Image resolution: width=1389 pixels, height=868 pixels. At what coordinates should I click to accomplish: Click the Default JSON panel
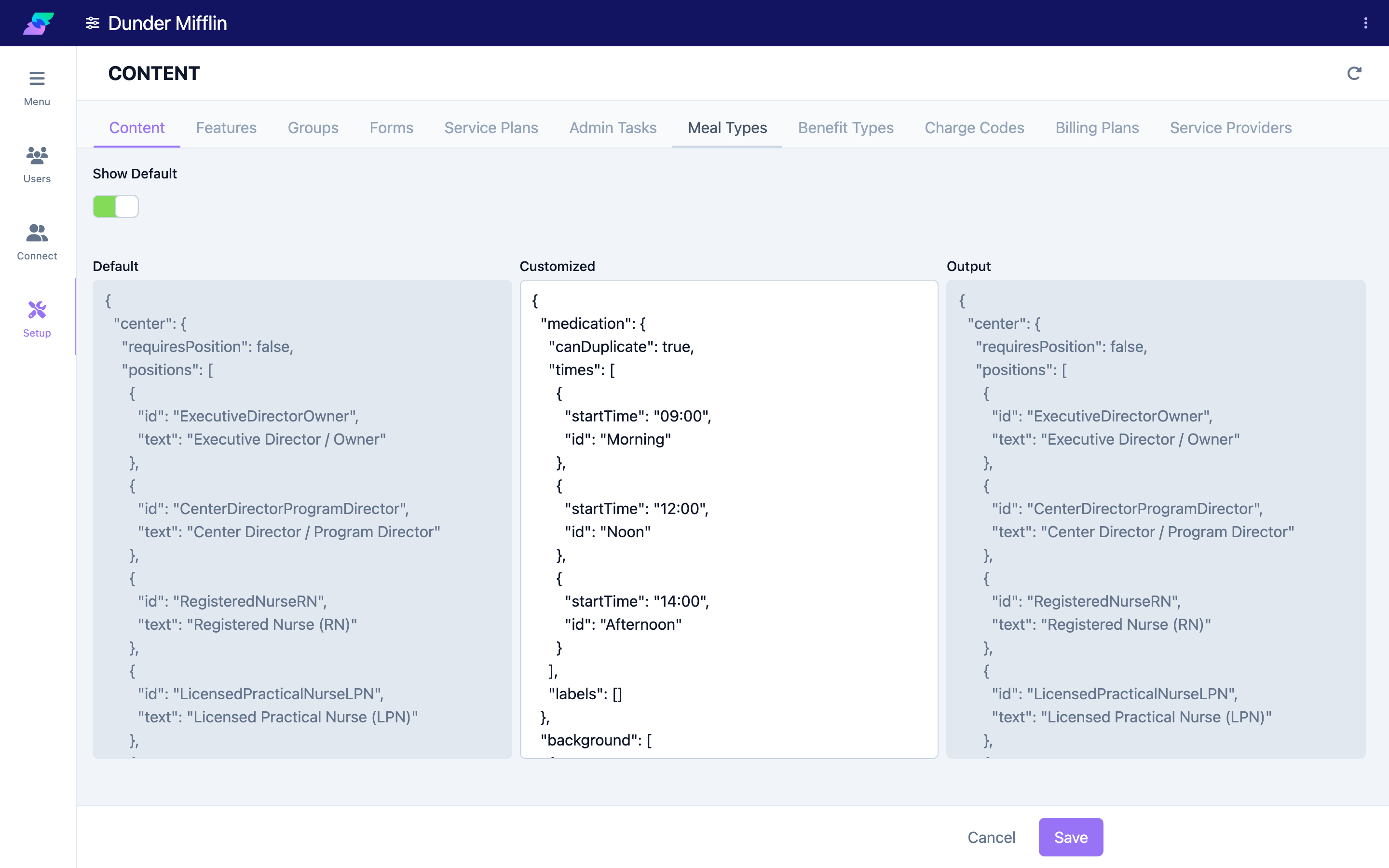click(302, 519)
